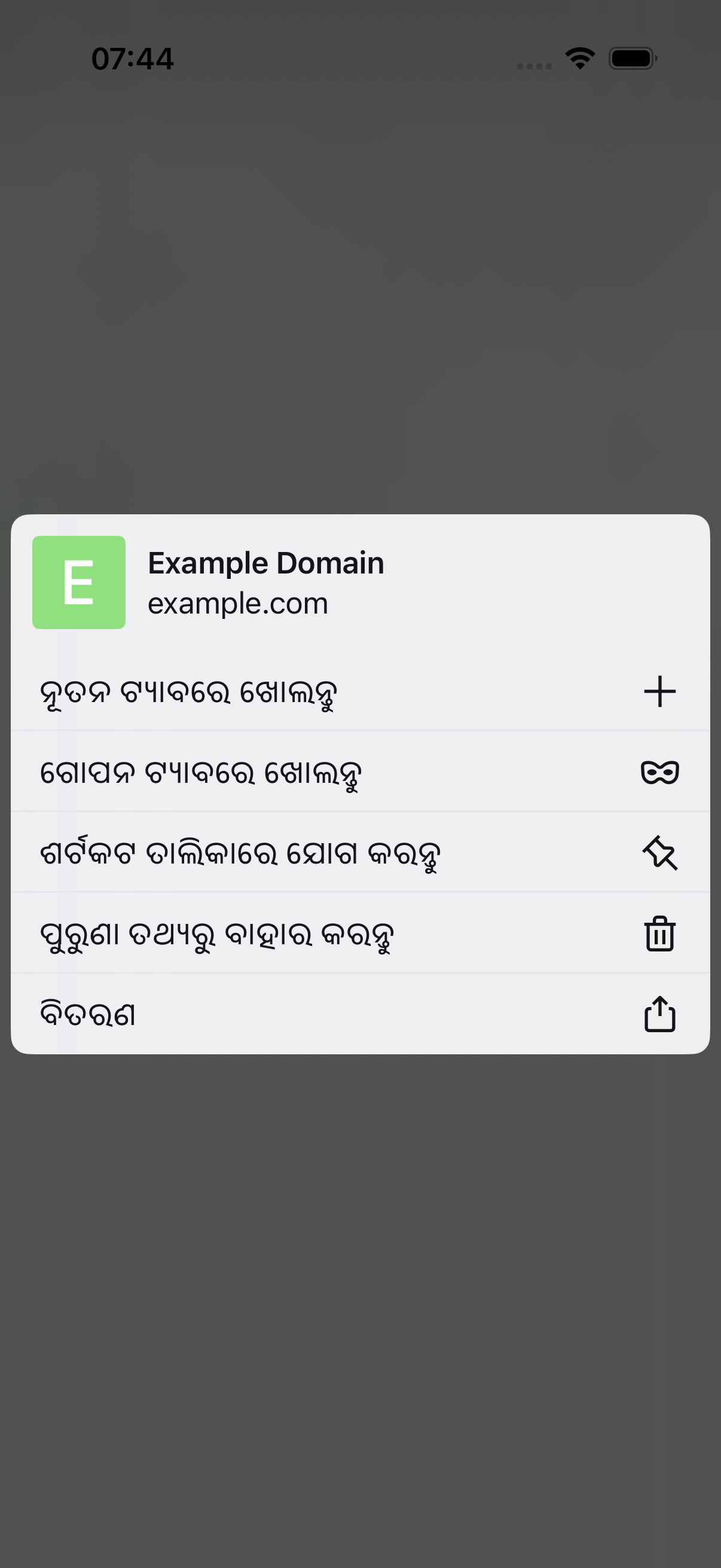Tap the share arrow icon
This screenshot has width=721, height=1568.
[x=659, y=1014]
